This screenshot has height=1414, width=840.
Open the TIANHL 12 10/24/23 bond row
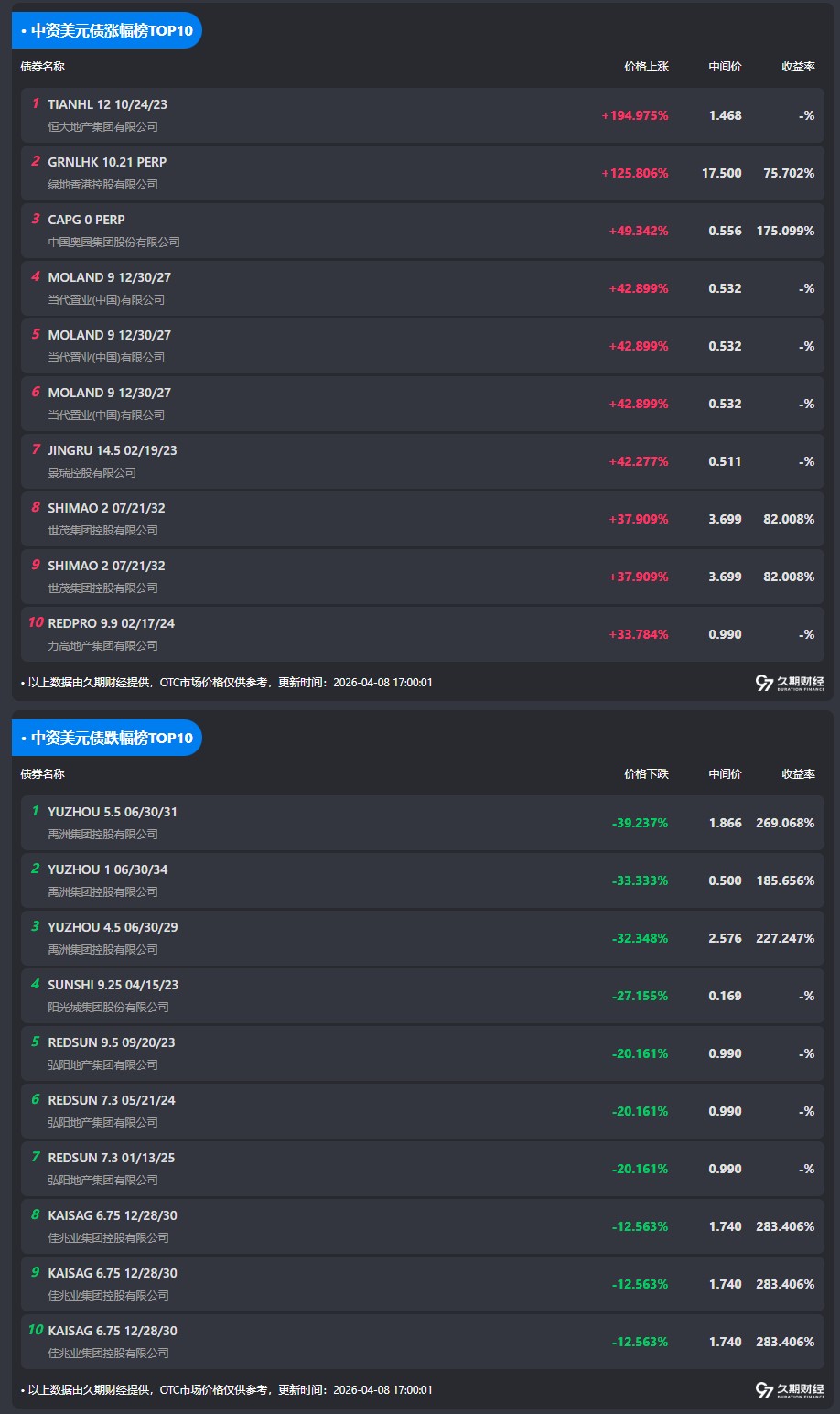click(x=107, y=104)
